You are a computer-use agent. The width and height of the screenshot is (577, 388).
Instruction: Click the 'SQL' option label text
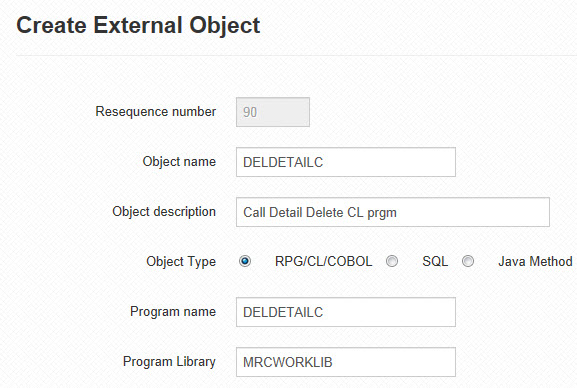coord(435,261)
